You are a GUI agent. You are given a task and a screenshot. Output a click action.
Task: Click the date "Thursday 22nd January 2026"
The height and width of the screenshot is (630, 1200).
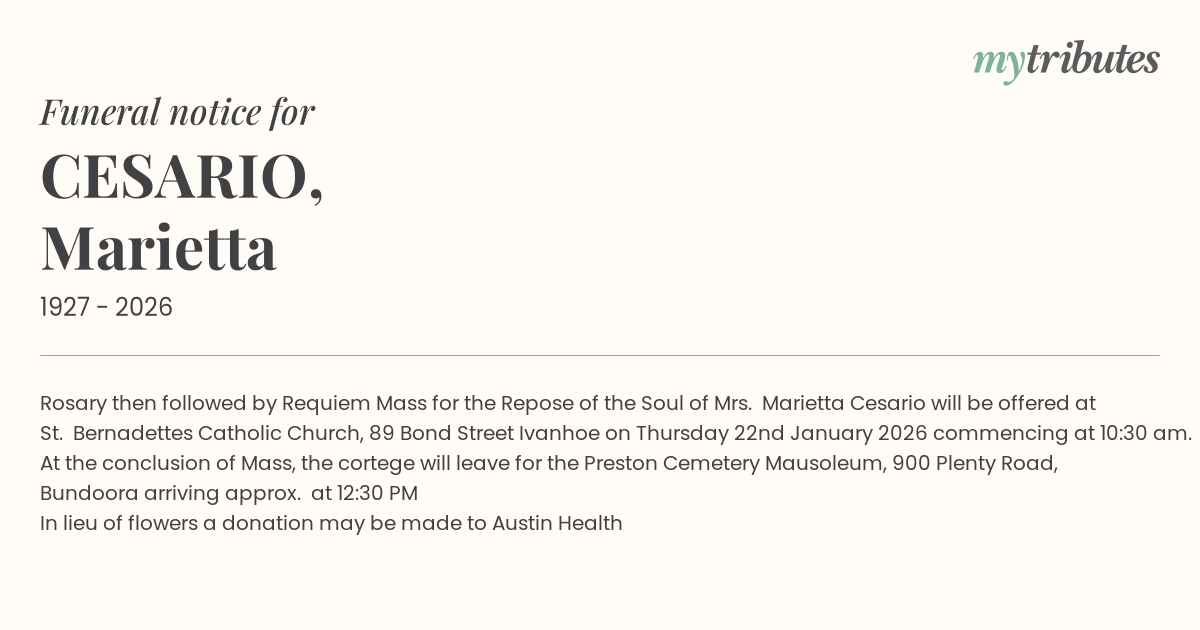(781, 434)
